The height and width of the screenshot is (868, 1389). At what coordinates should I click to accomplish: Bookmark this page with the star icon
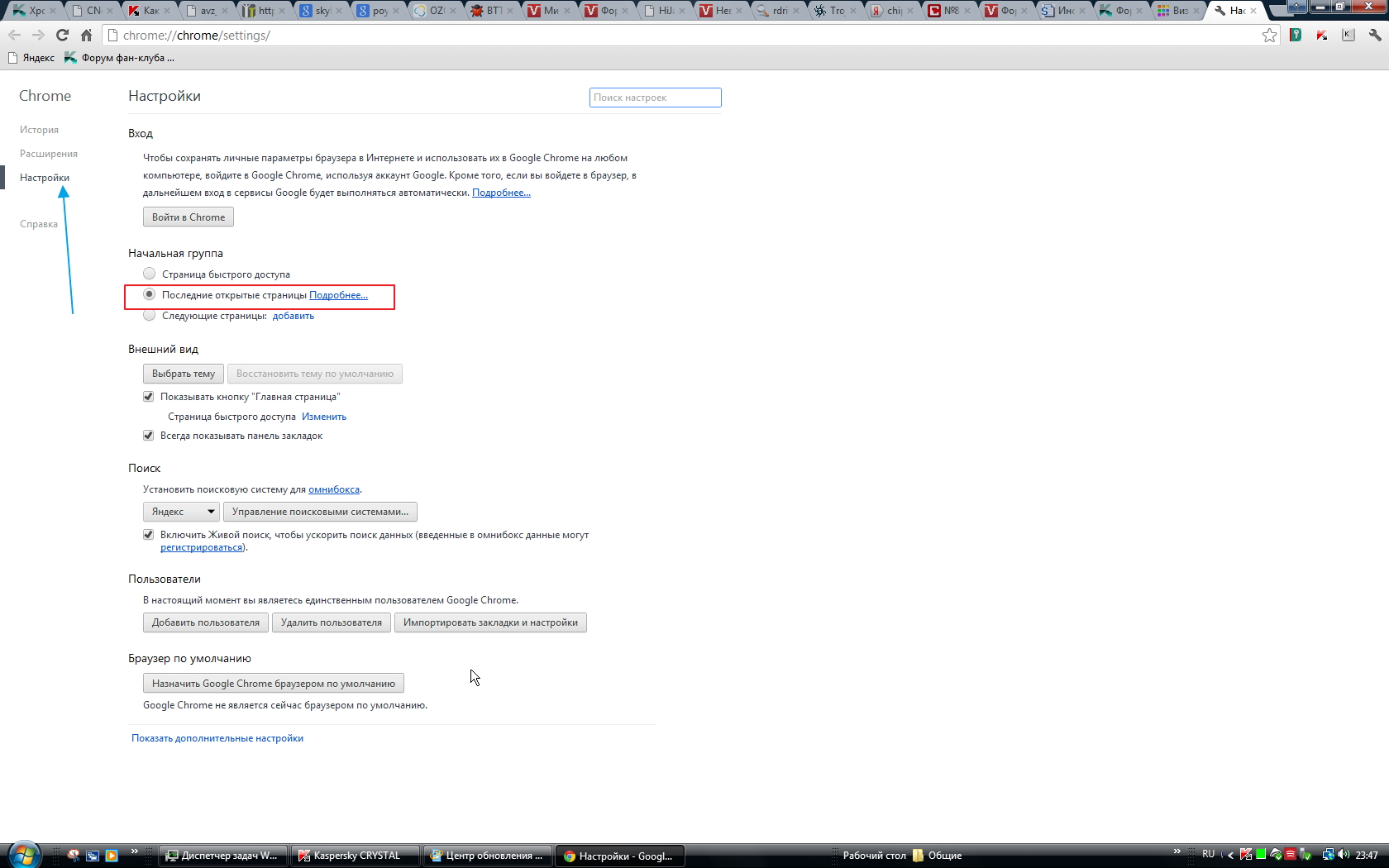tap(1269, 36)
